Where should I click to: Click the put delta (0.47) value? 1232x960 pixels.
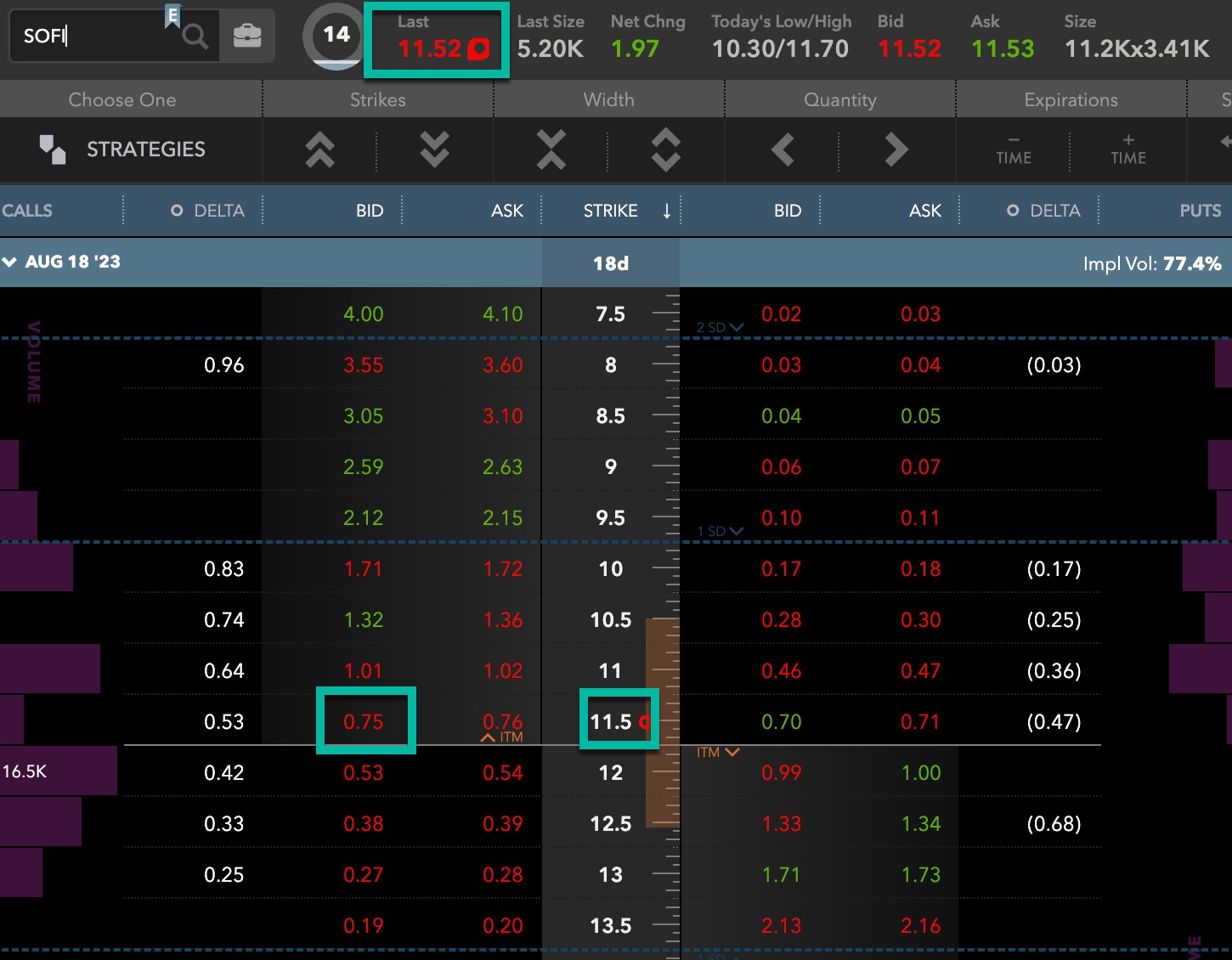pyautogui.click(x=1054, y=722)
